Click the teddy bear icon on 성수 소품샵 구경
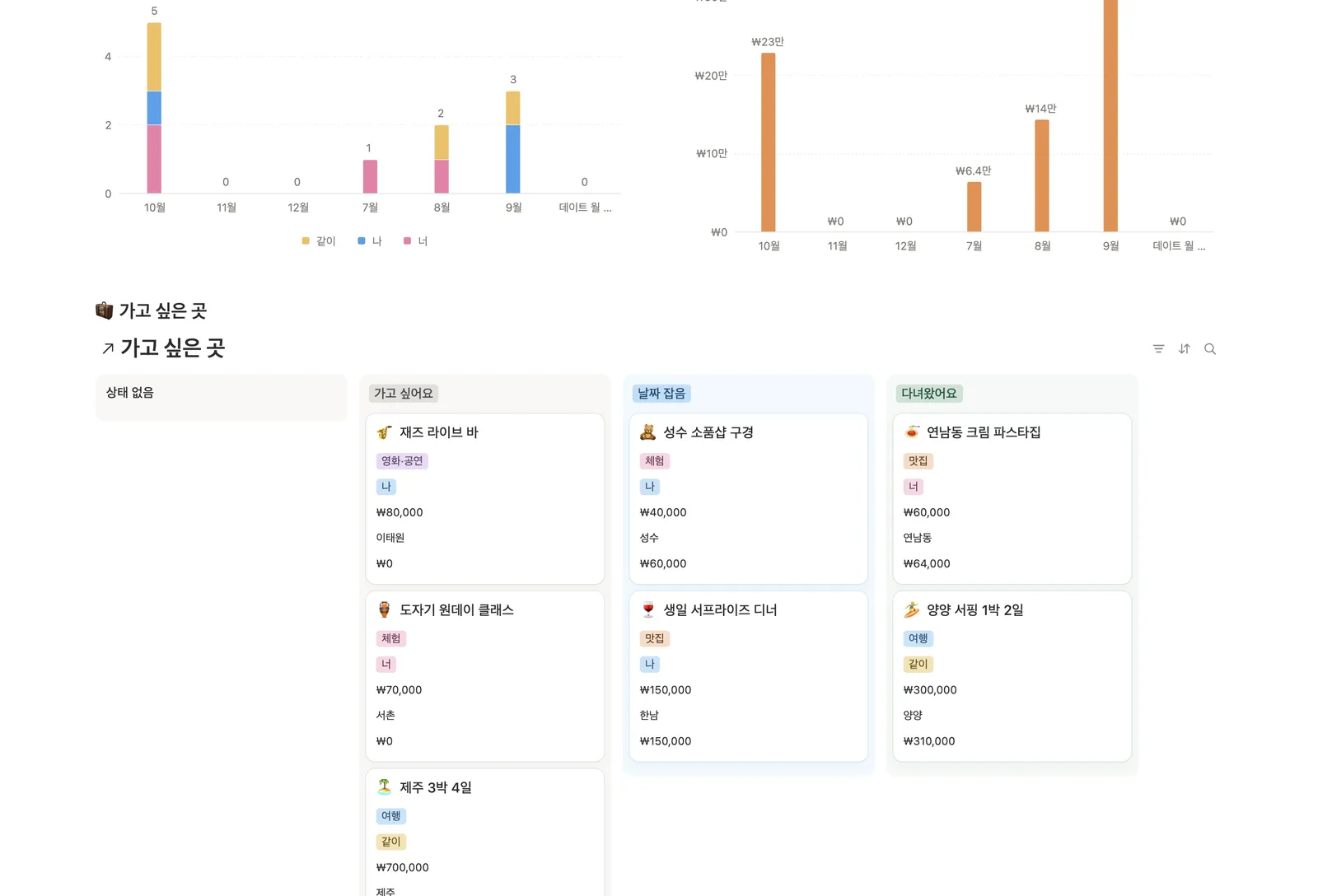This screenshot has height=896, width=1318. click(648, 432)
